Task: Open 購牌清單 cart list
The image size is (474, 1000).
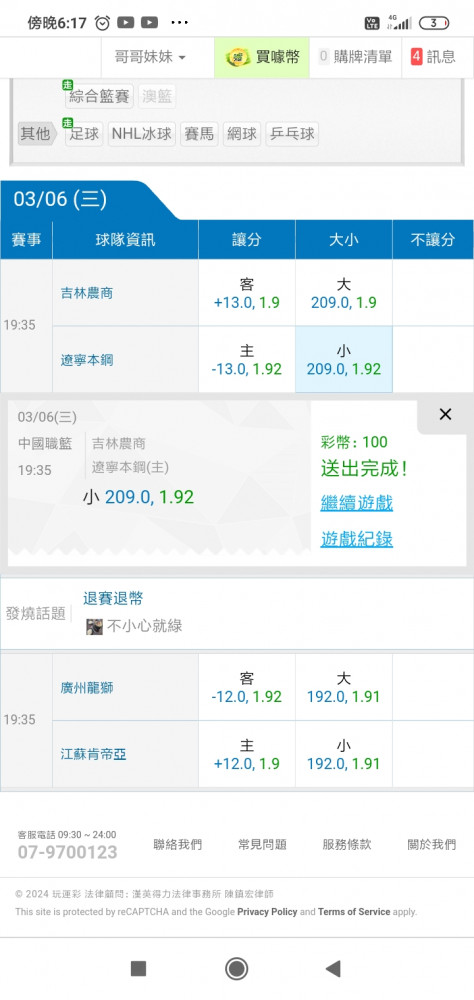Action: click(x=355, y=57)
